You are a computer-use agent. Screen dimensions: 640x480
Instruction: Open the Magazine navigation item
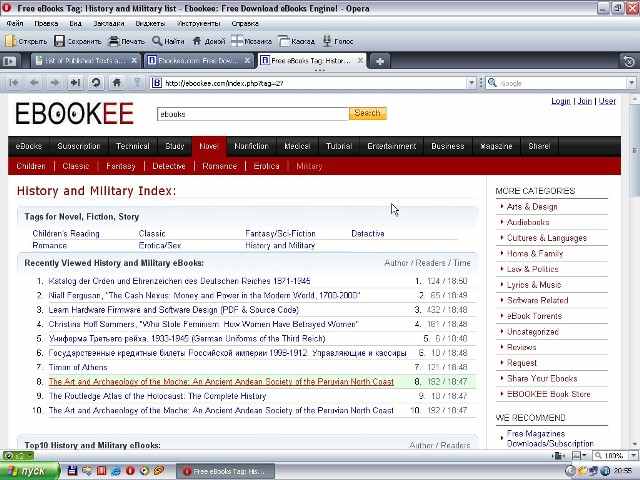(496, 146)
